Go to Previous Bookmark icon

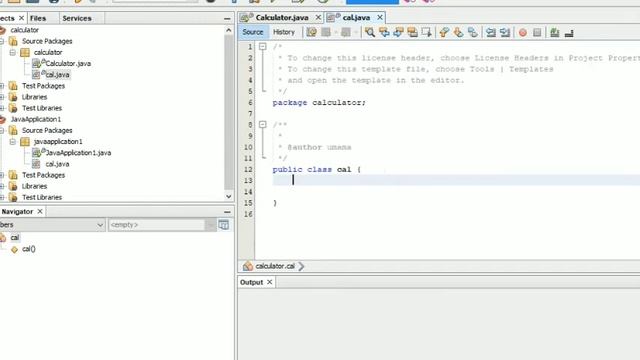[444, 32]
